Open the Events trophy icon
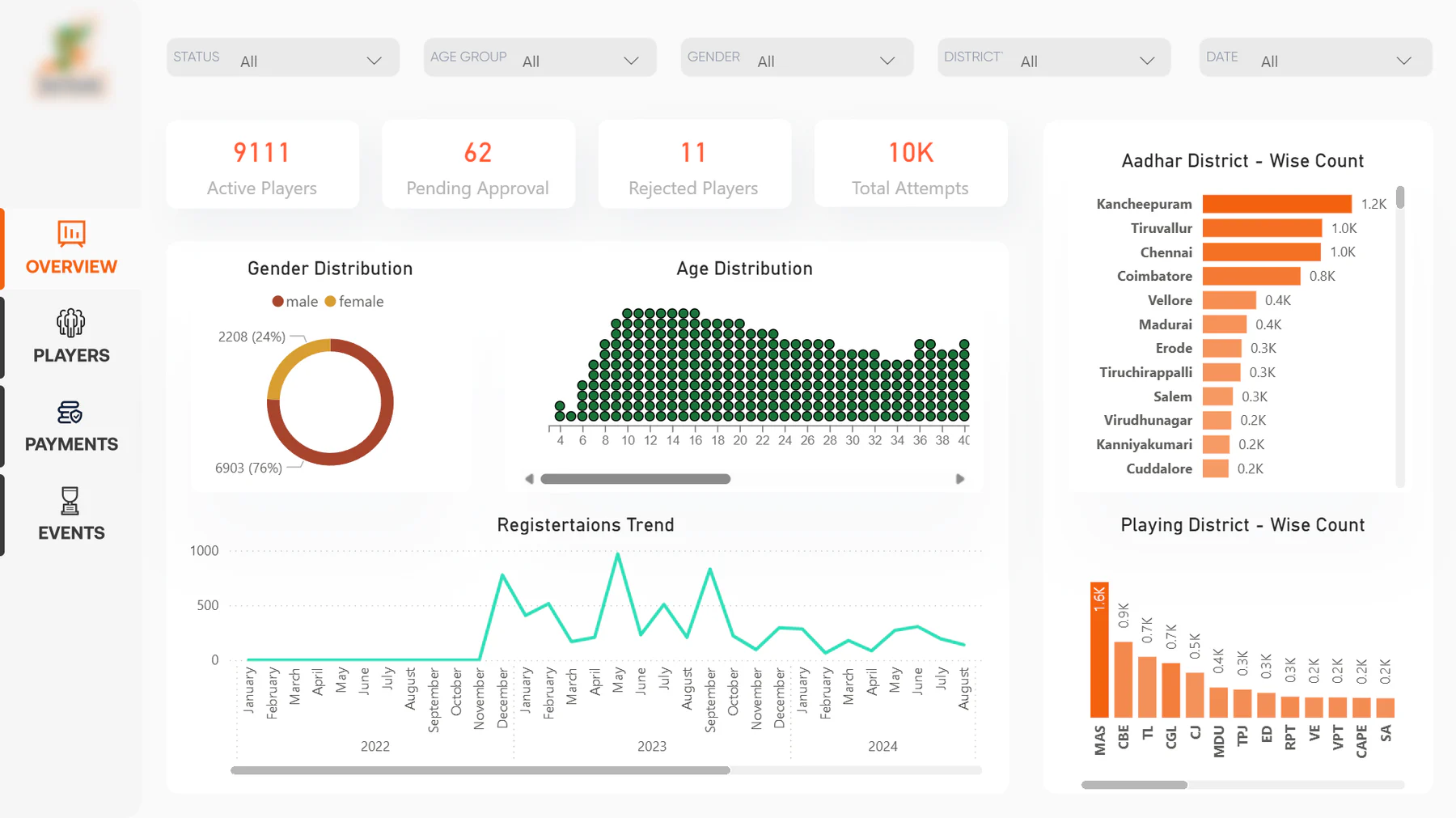 point(70,501)
